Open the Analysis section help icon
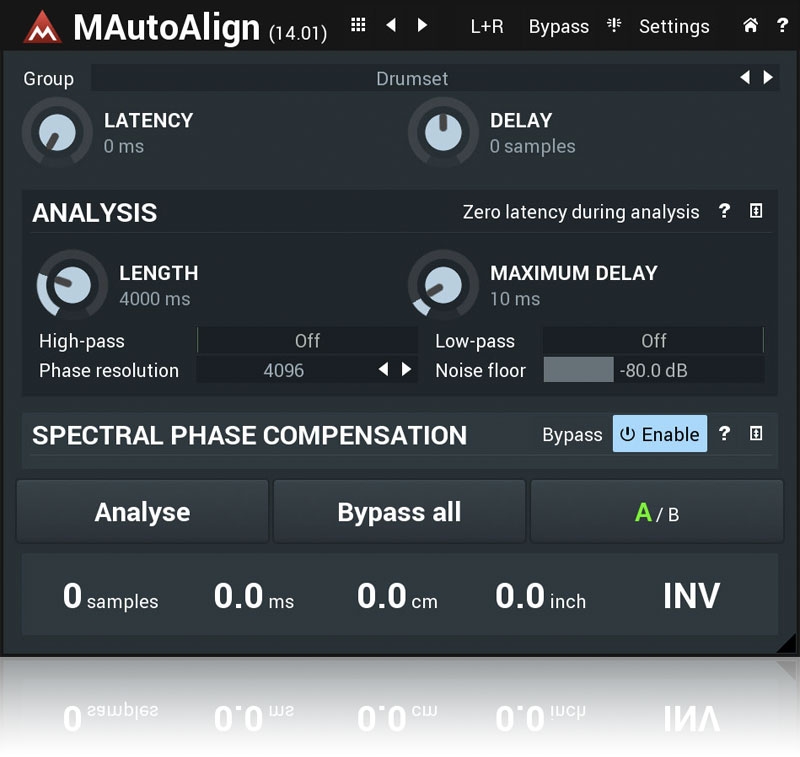 coord(724,211)
